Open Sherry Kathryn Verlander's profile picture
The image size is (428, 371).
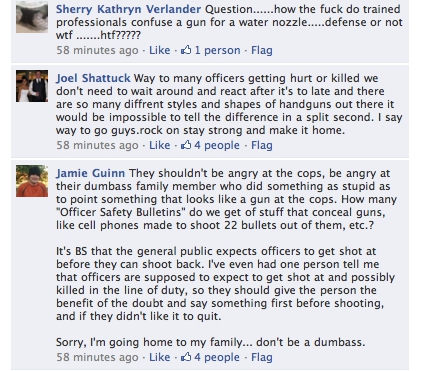click(x=32, y=17)
